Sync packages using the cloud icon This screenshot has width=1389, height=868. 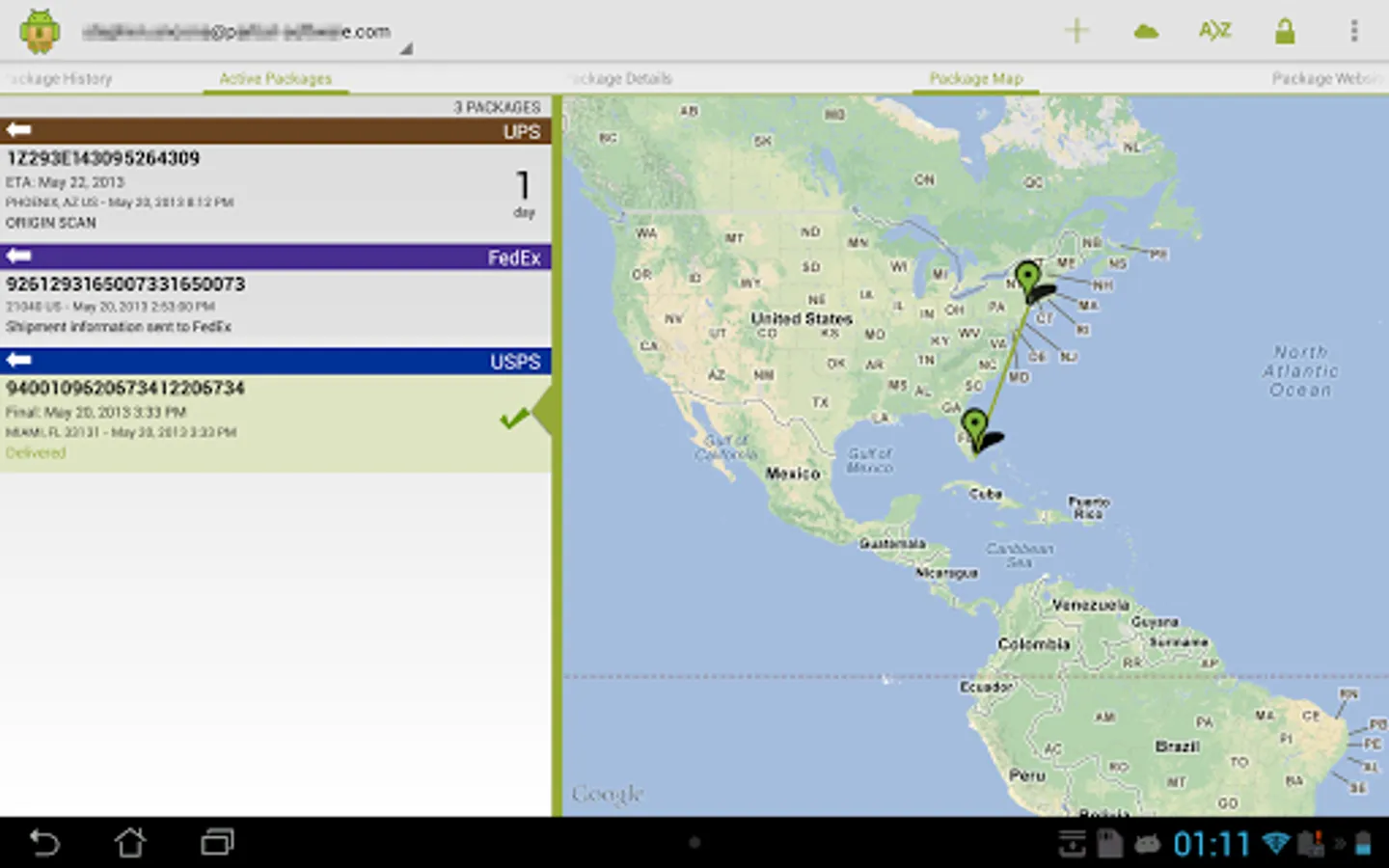(1146, 32)
